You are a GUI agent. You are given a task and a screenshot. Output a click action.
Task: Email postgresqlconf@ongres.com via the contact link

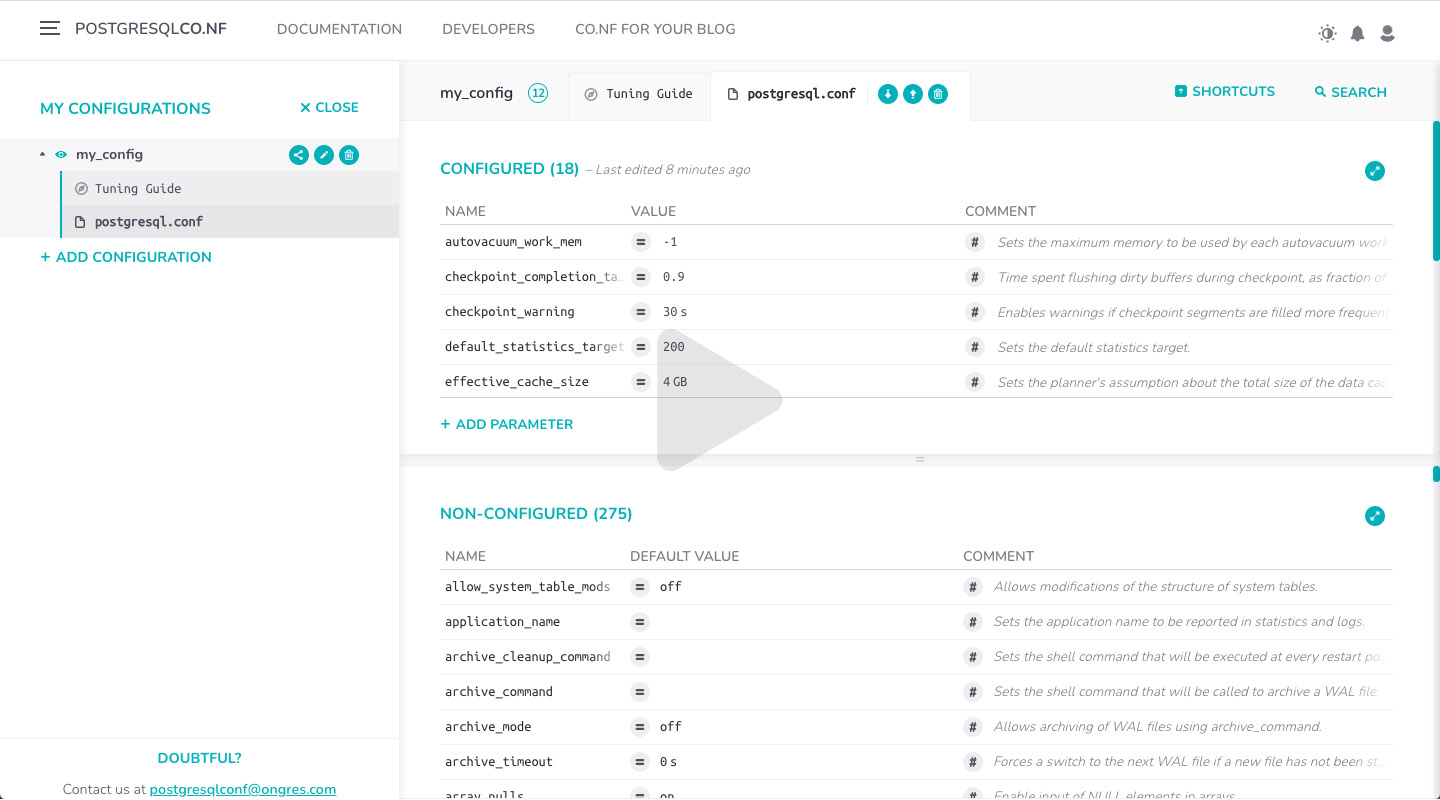[243, 788]
